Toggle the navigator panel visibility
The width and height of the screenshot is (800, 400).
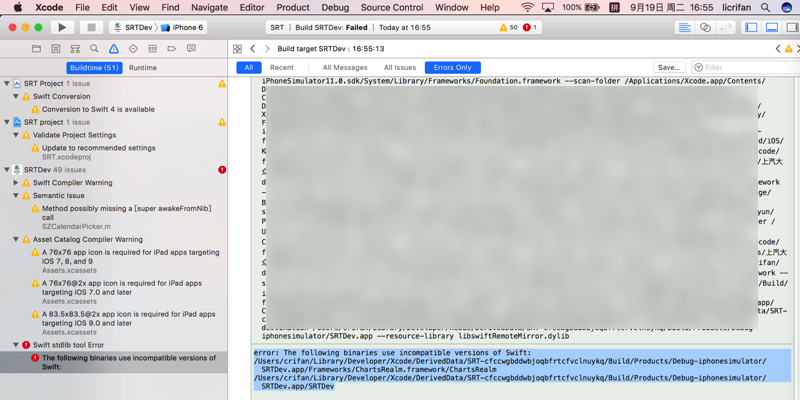751,28
